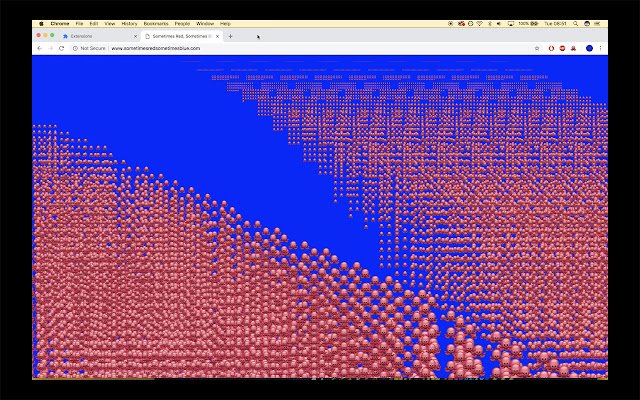Viewport: 640px width, 400px height.
Task: Open the Opera-style red O extension
Action: (551, 48)
